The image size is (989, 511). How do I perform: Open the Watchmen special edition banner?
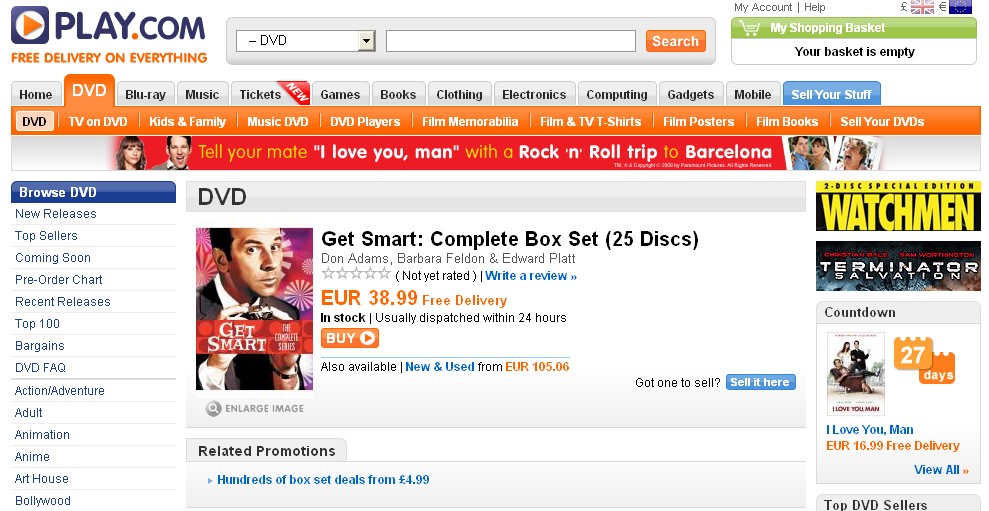click(x=898, y=206)
